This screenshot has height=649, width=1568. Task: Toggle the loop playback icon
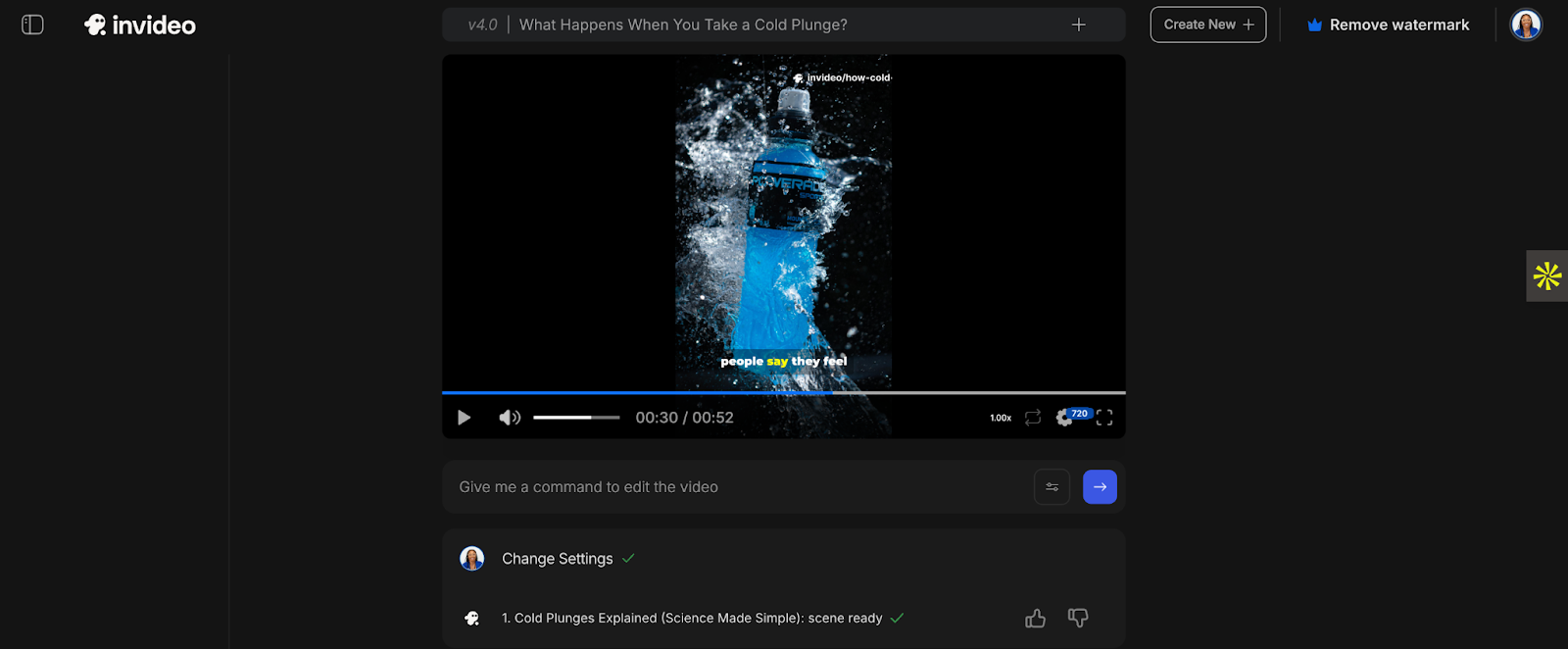click(1033, 418)
